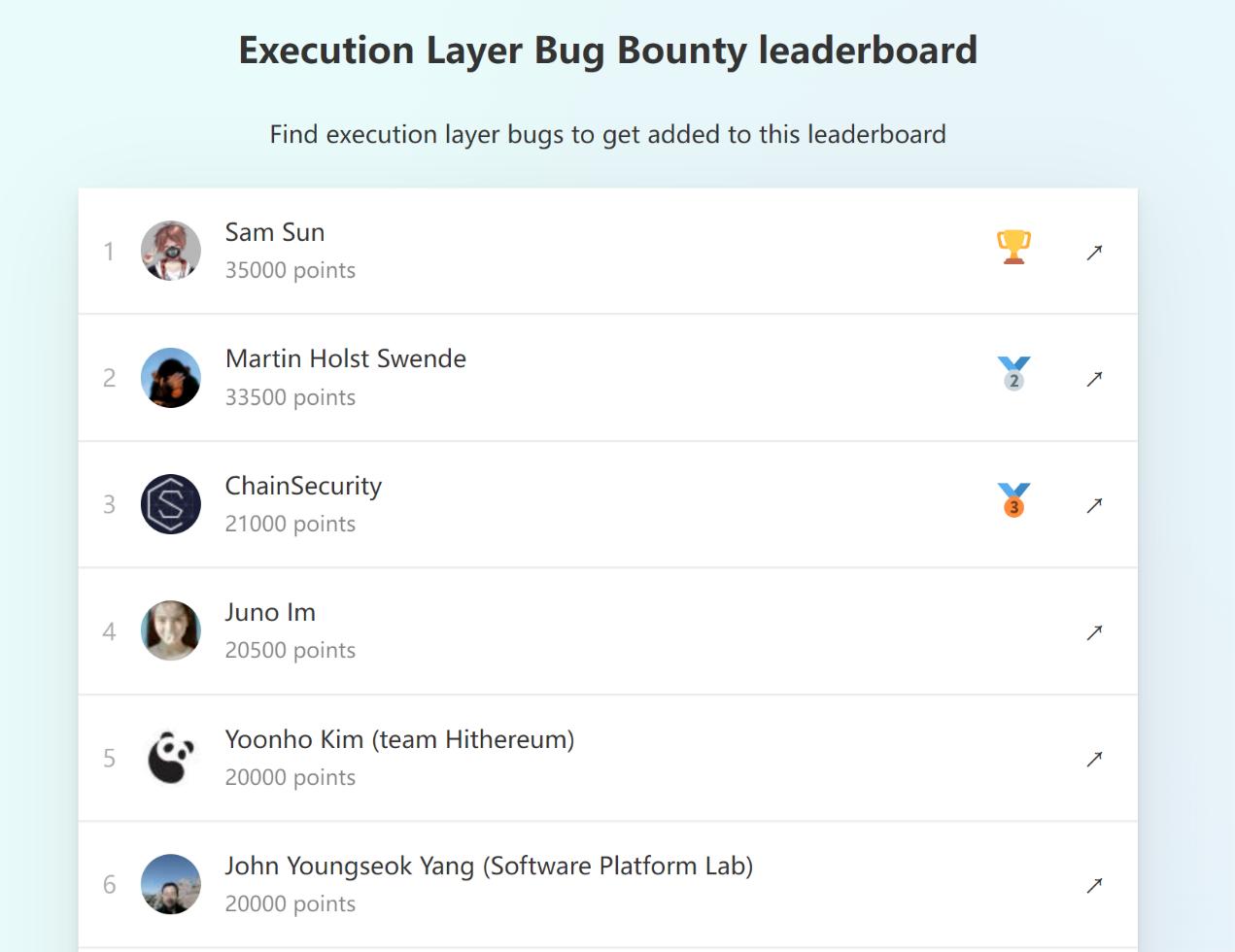Click the bronze third-place medal icon
This screenshot has width=1235, height=952.
coord(1013,500)
